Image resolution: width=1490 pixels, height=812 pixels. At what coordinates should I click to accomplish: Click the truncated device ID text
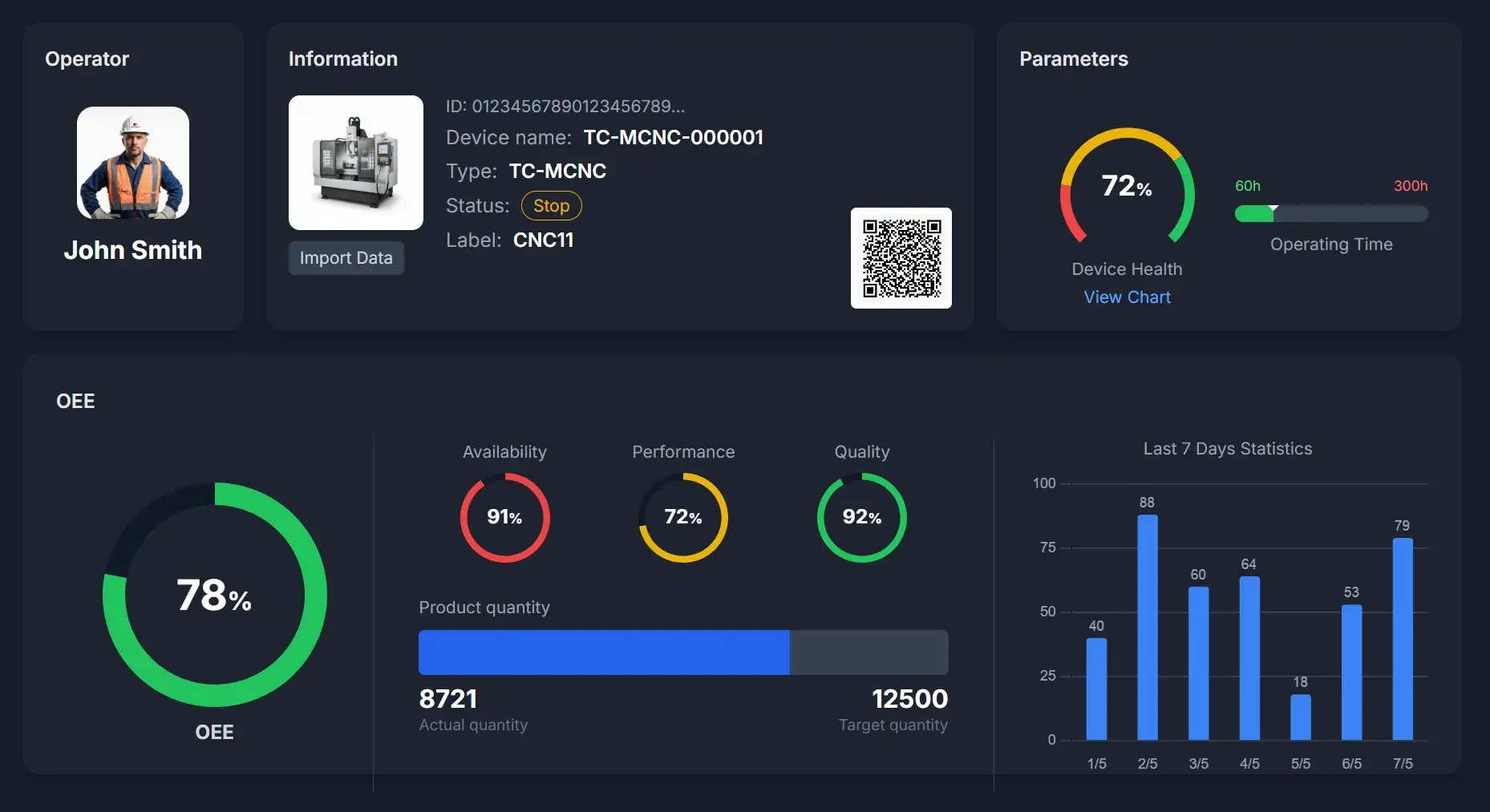(565, 107)
